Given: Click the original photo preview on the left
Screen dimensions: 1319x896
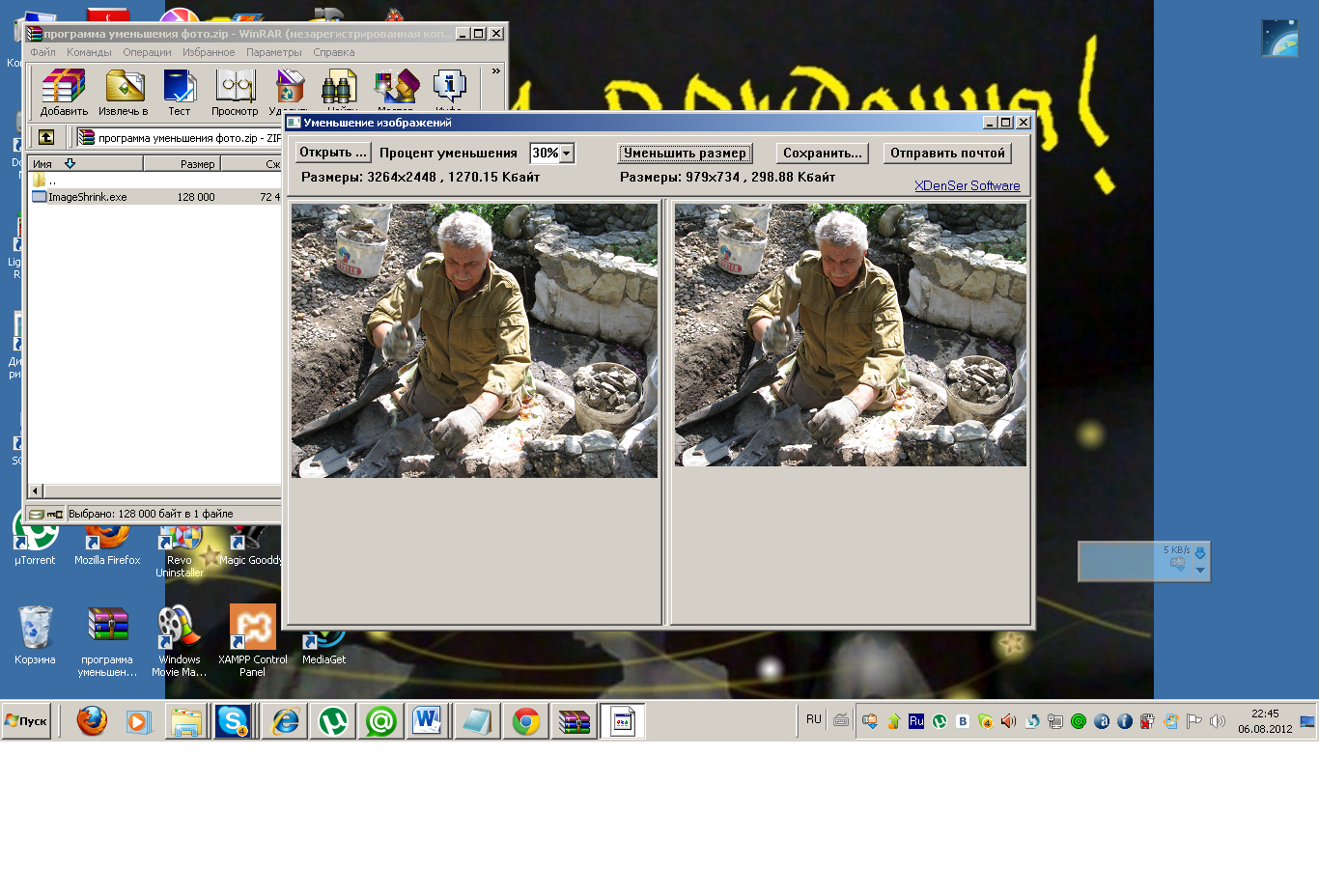Looking at the screenshot, I should pyautogui.click(x=474, y=340).
